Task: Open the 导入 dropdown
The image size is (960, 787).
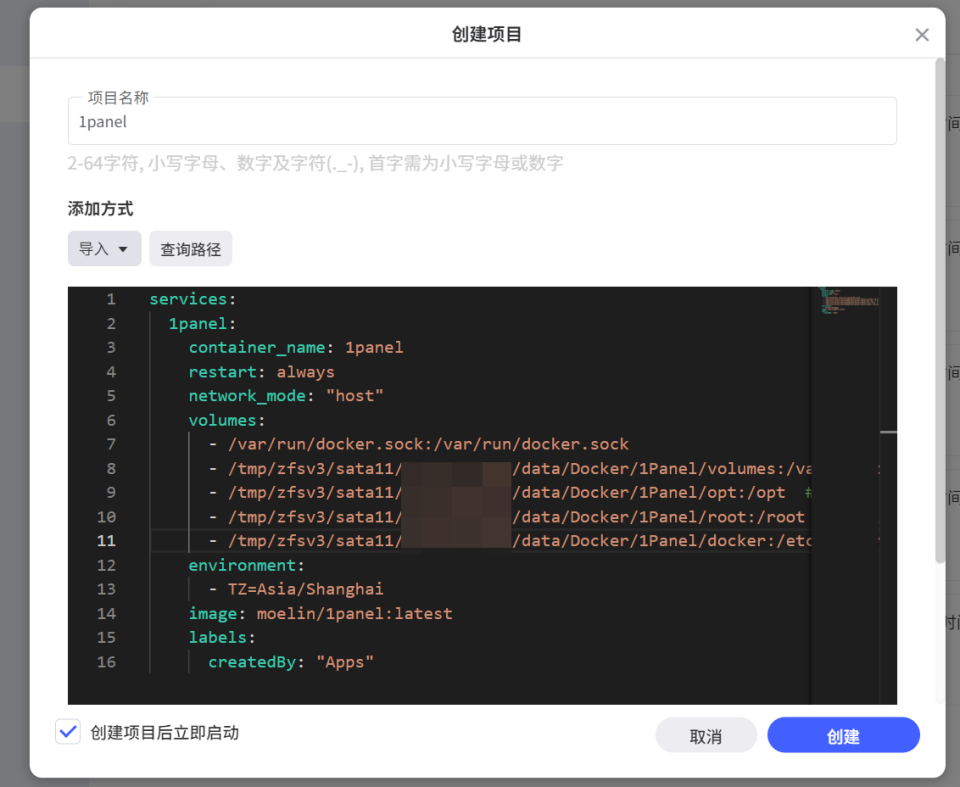Action: click(104, 249)
